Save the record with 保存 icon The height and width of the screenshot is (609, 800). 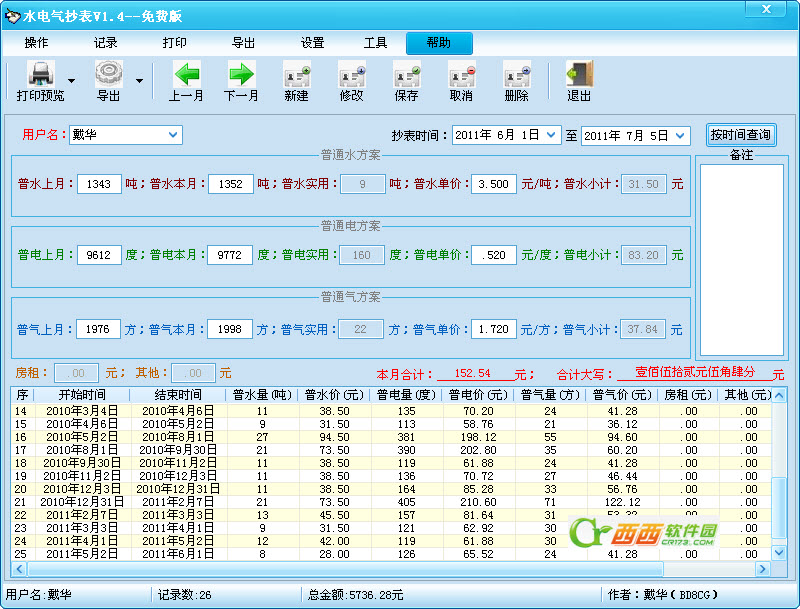pyautogui.click(x=406, y=74)
